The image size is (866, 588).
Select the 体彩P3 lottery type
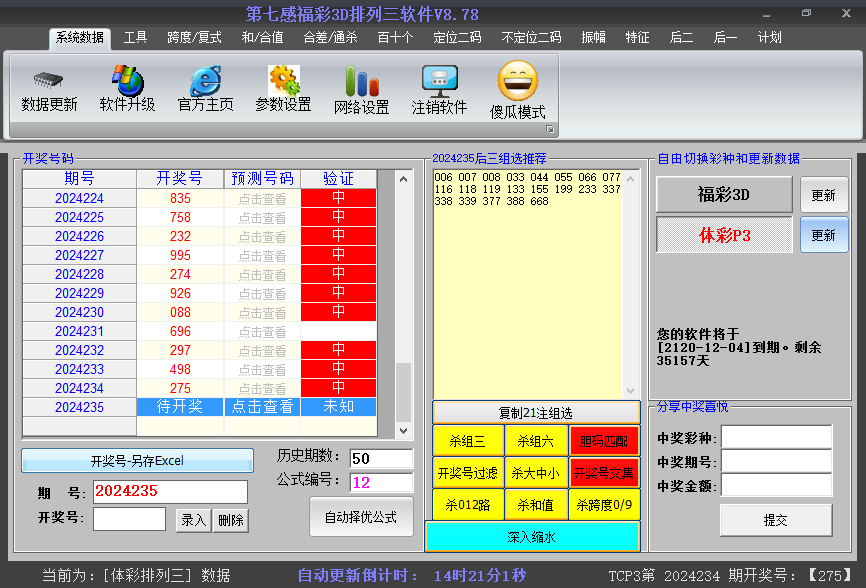[723, 236]
